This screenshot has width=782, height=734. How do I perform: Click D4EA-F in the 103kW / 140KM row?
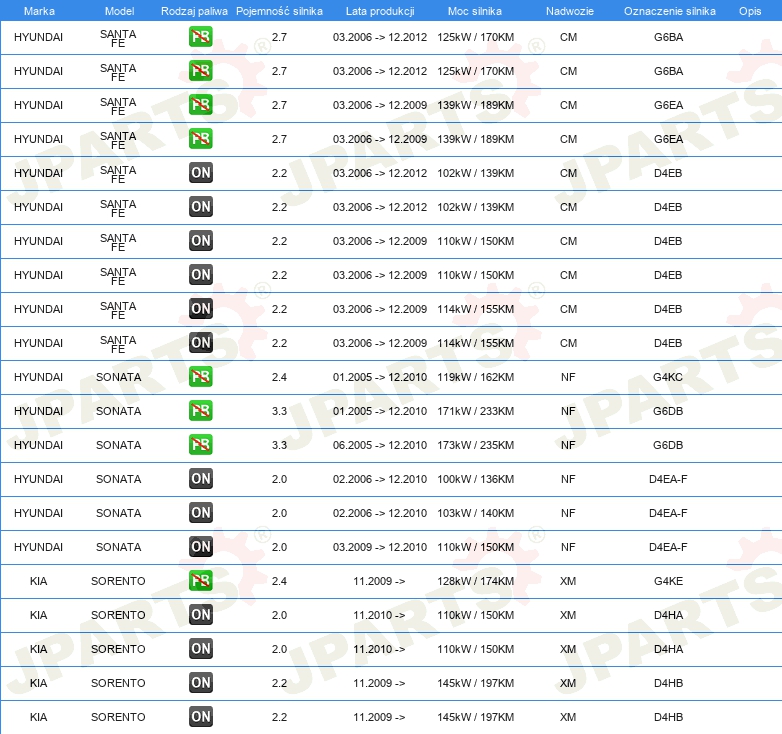668,513
